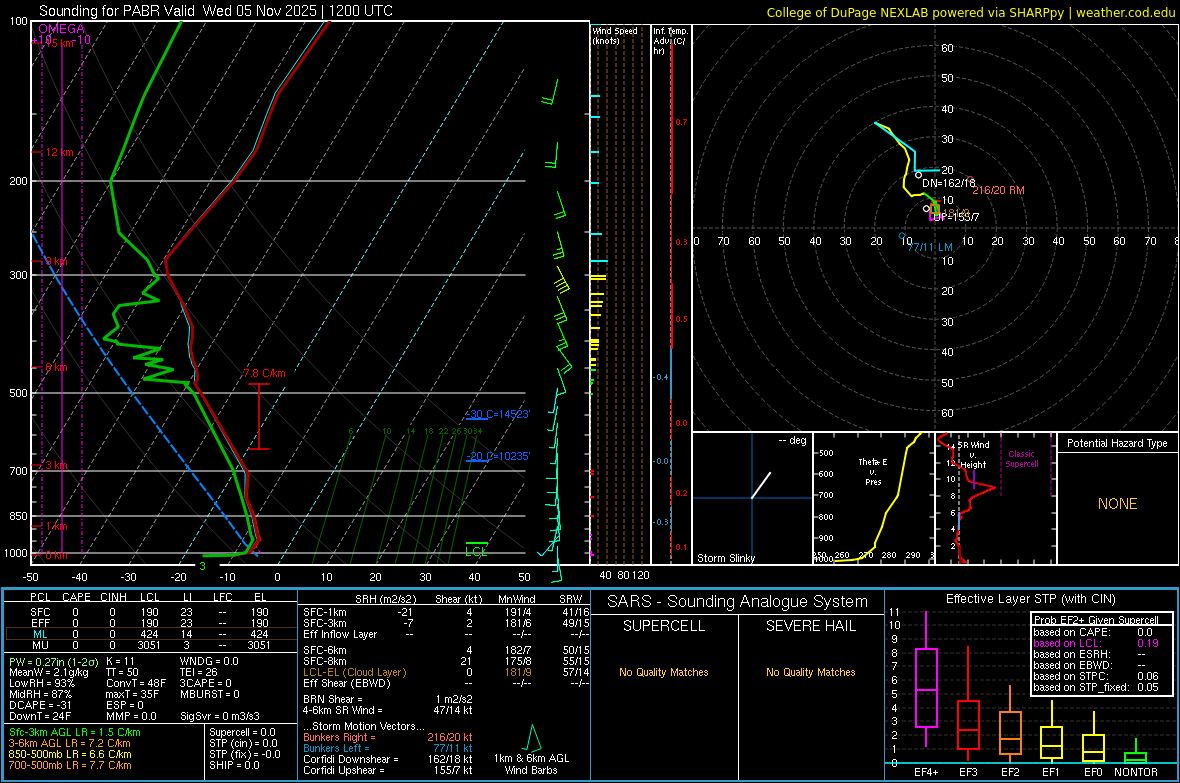Select the red '7.8 C/km' lapse rate label

click(264, 373)
